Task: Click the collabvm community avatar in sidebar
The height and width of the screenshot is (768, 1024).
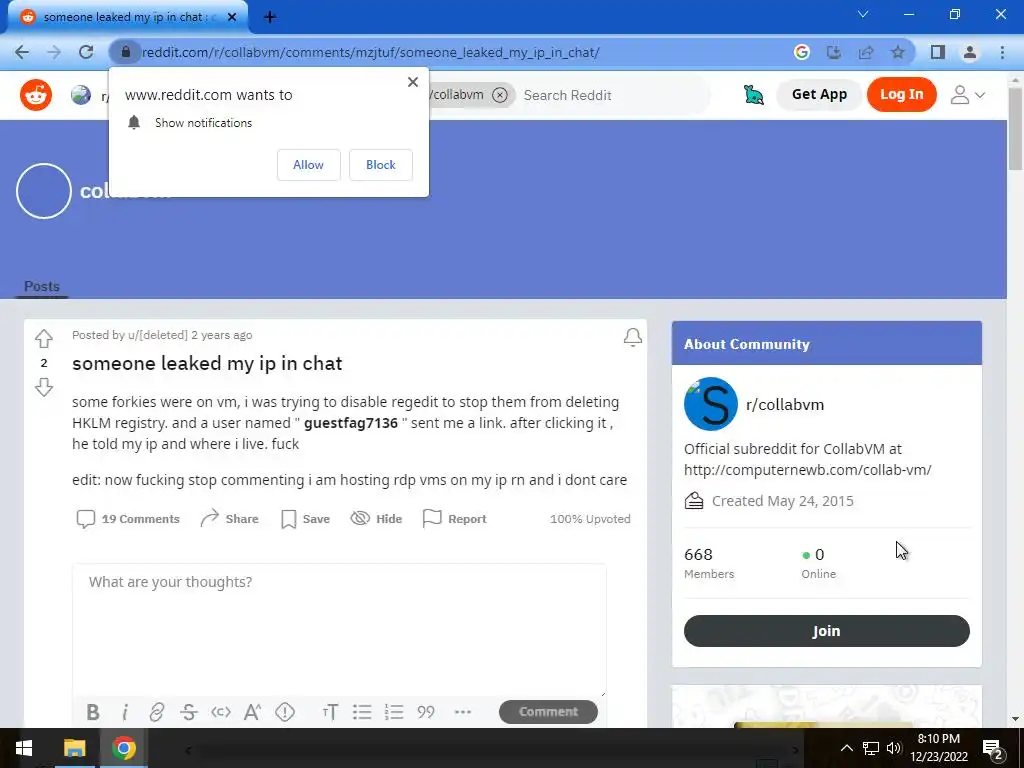Action: tap(711, 404)
